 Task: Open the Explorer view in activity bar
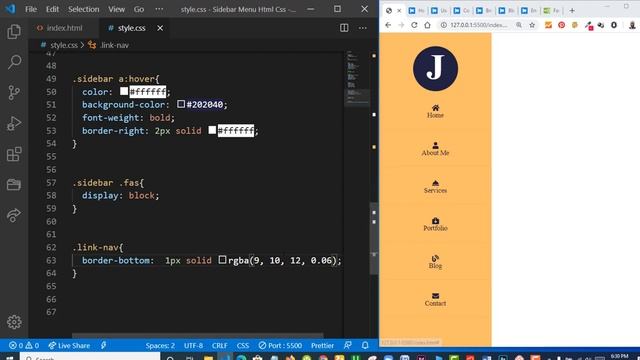[14, 31]
